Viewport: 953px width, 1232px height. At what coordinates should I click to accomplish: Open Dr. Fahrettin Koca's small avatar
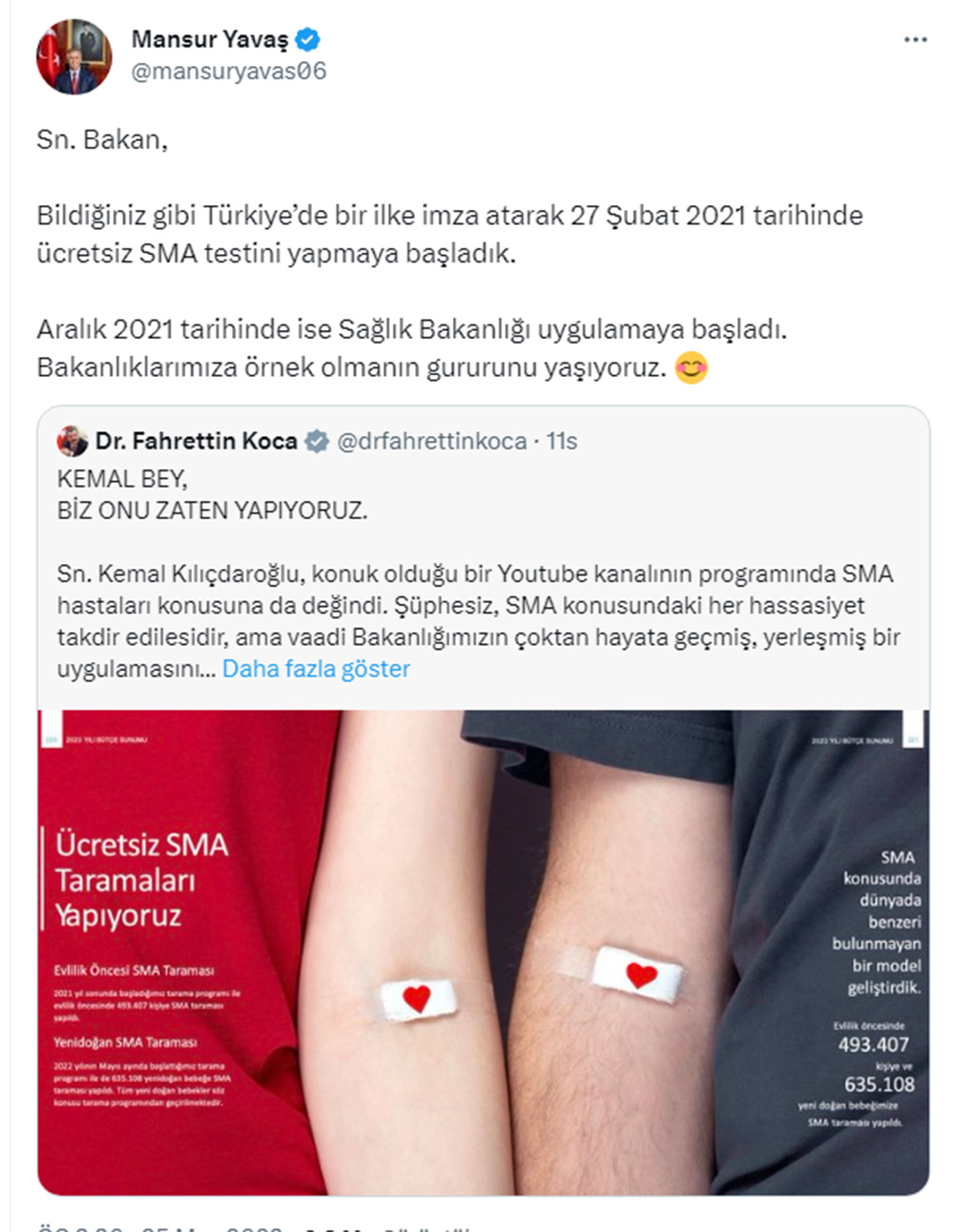point(73,441)
